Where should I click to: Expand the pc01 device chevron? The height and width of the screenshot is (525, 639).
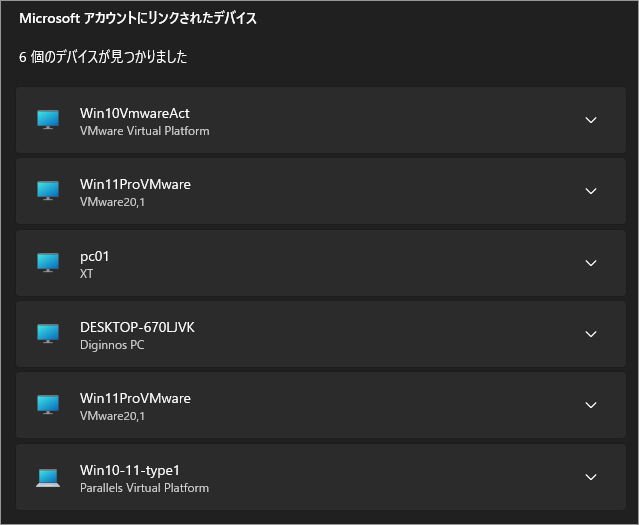click(x=590, y=263)
